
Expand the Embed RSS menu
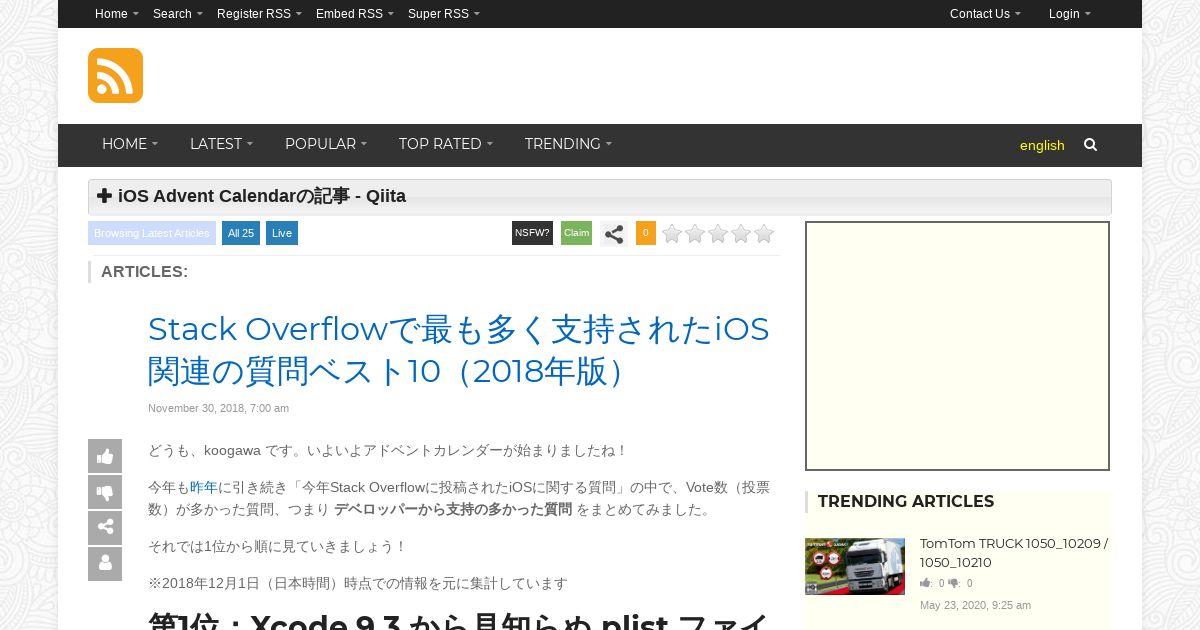(x=355, y=14)
